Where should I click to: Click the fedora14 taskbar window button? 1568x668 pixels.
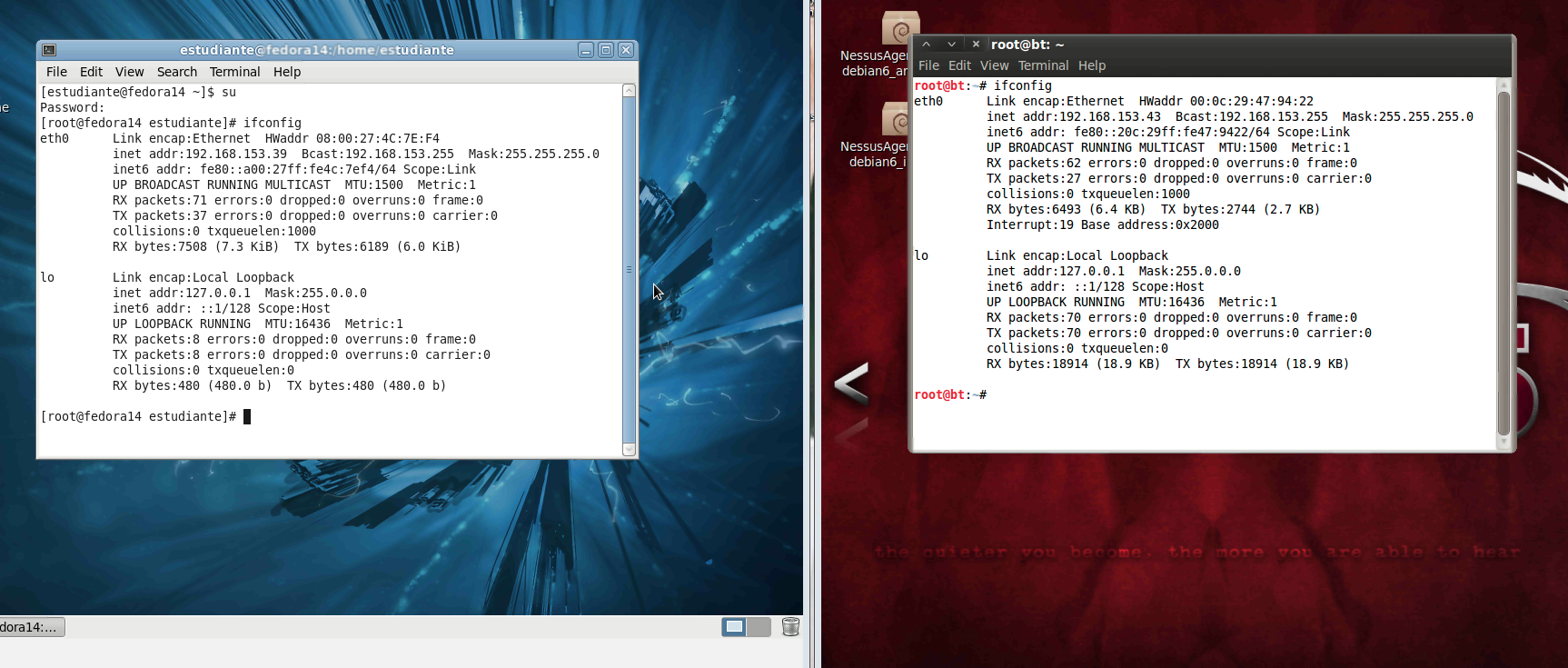pos(31,626)
